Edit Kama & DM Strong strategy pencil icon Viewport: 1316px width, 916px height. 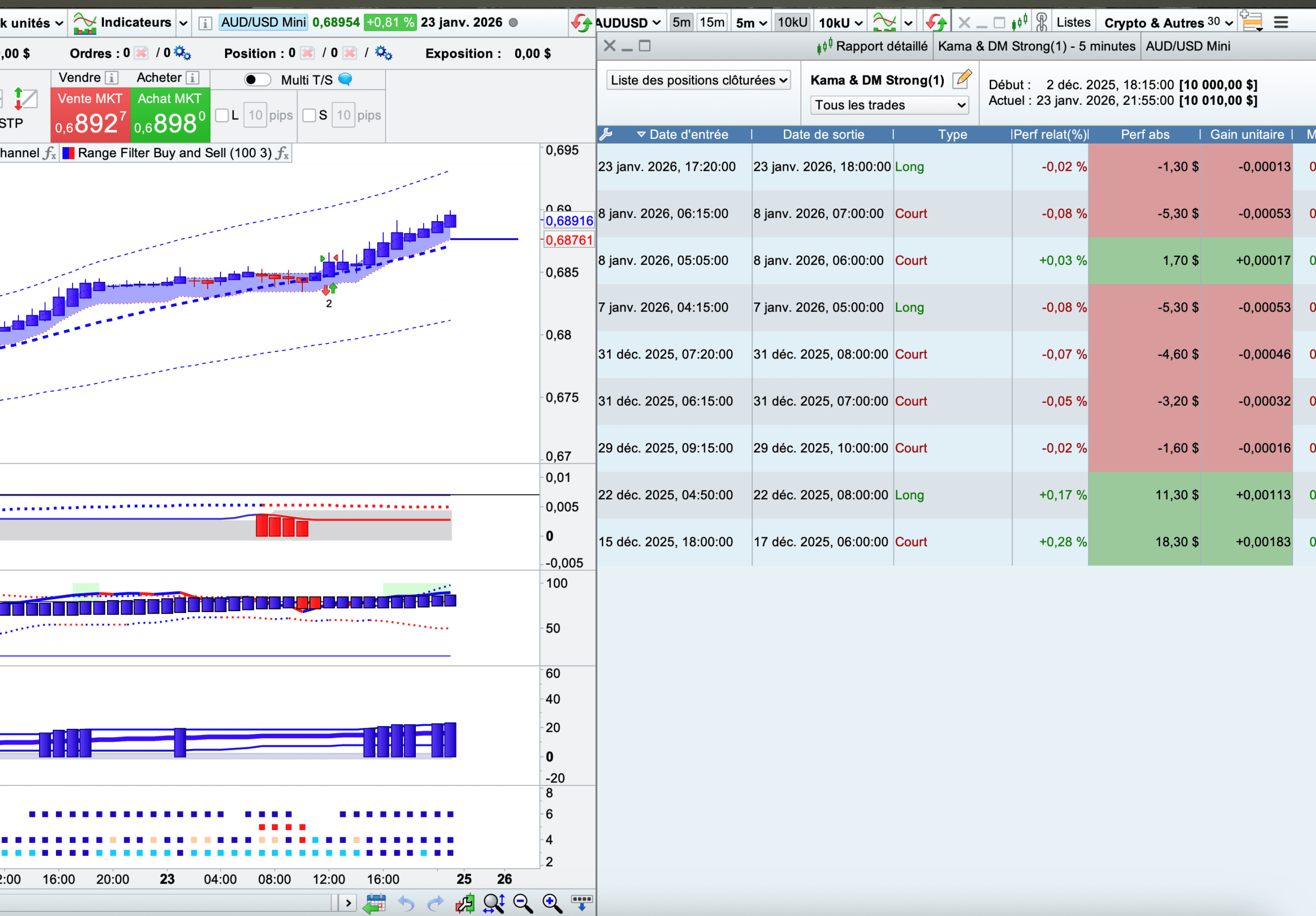962,79
